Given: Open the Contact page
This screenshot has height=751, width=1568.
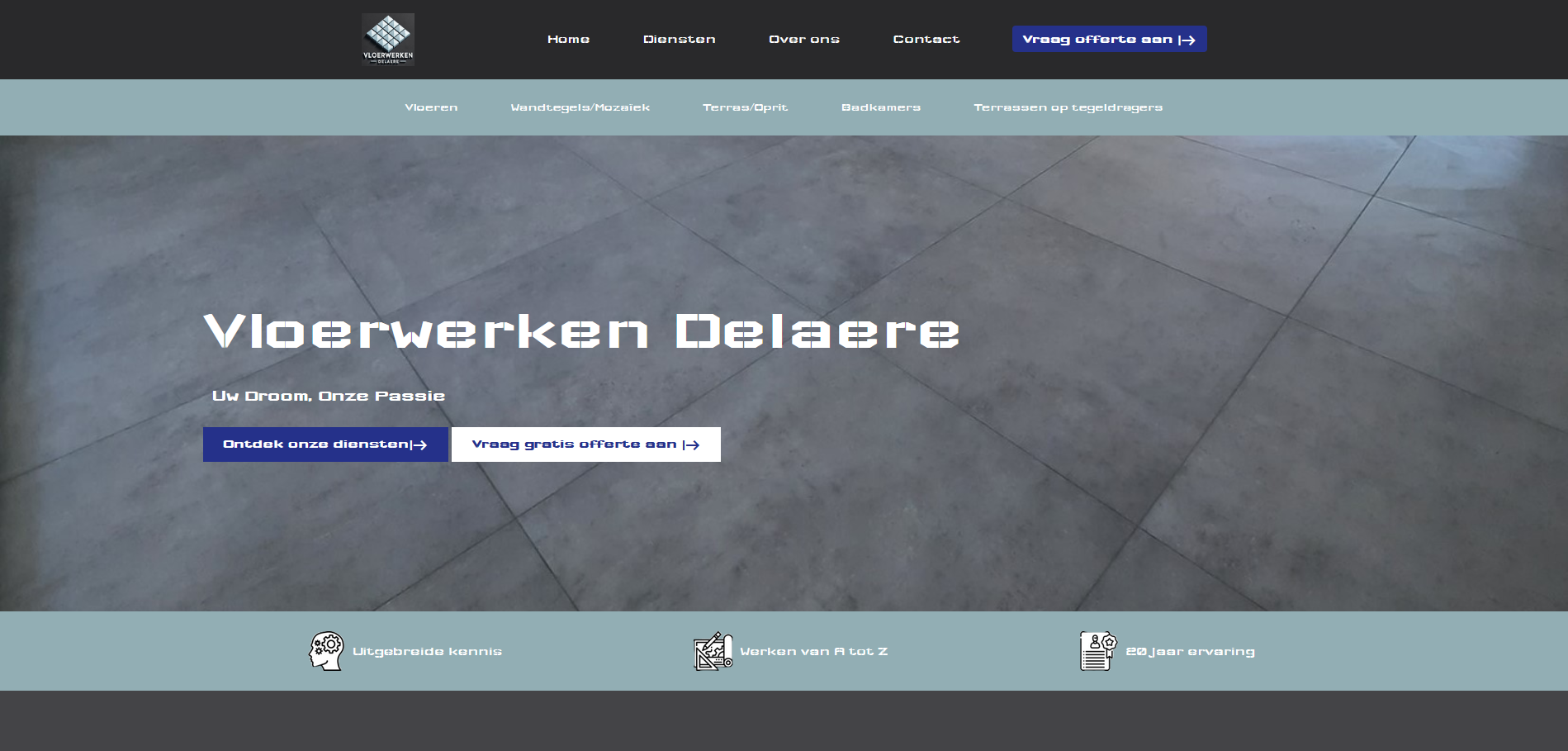Looking at the screenshot, I should (926, 39).
